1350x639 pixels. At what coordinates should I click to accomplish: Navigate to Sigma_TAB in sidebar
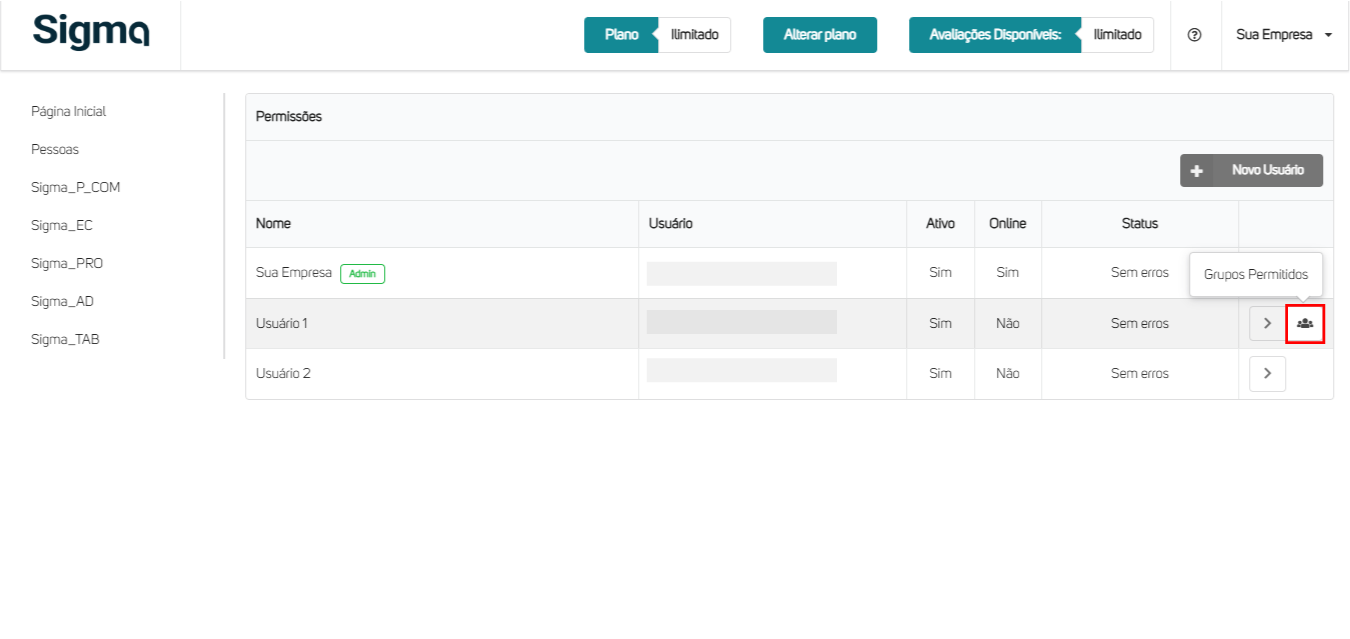tap(65, 339)
